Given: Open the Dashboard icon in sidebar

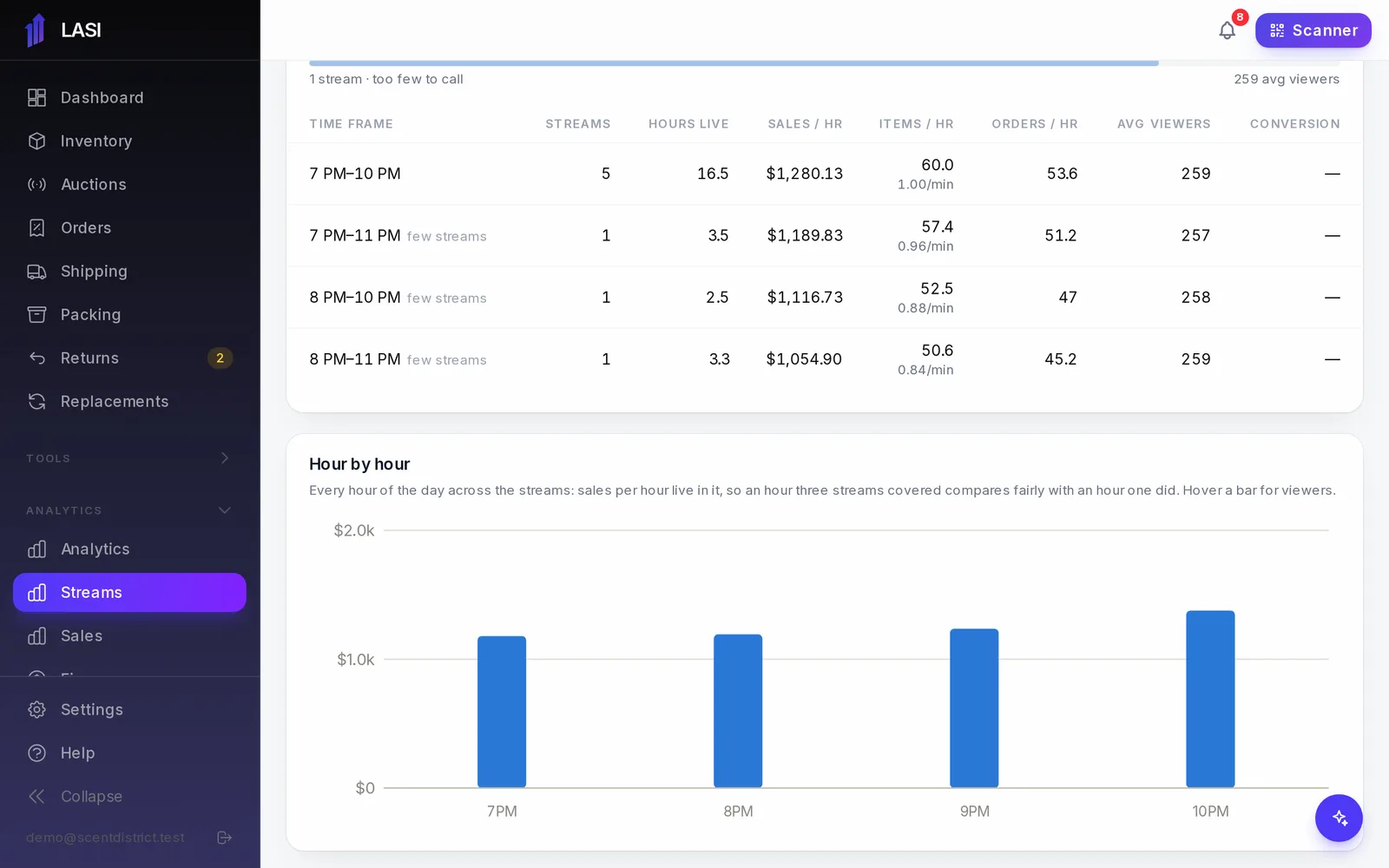Looking at the screenshot, I should (x=36, y=97).
